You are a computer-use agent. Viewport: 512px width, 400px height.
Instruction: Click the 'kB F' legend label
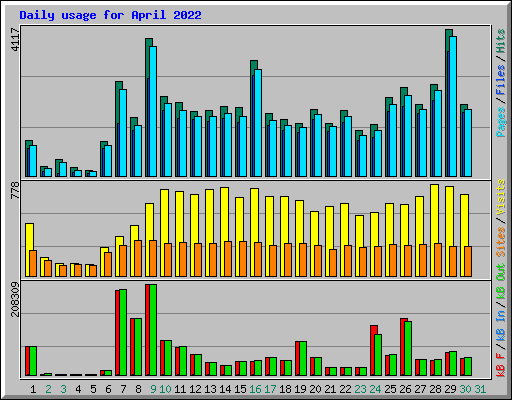[x=501, y=365]
